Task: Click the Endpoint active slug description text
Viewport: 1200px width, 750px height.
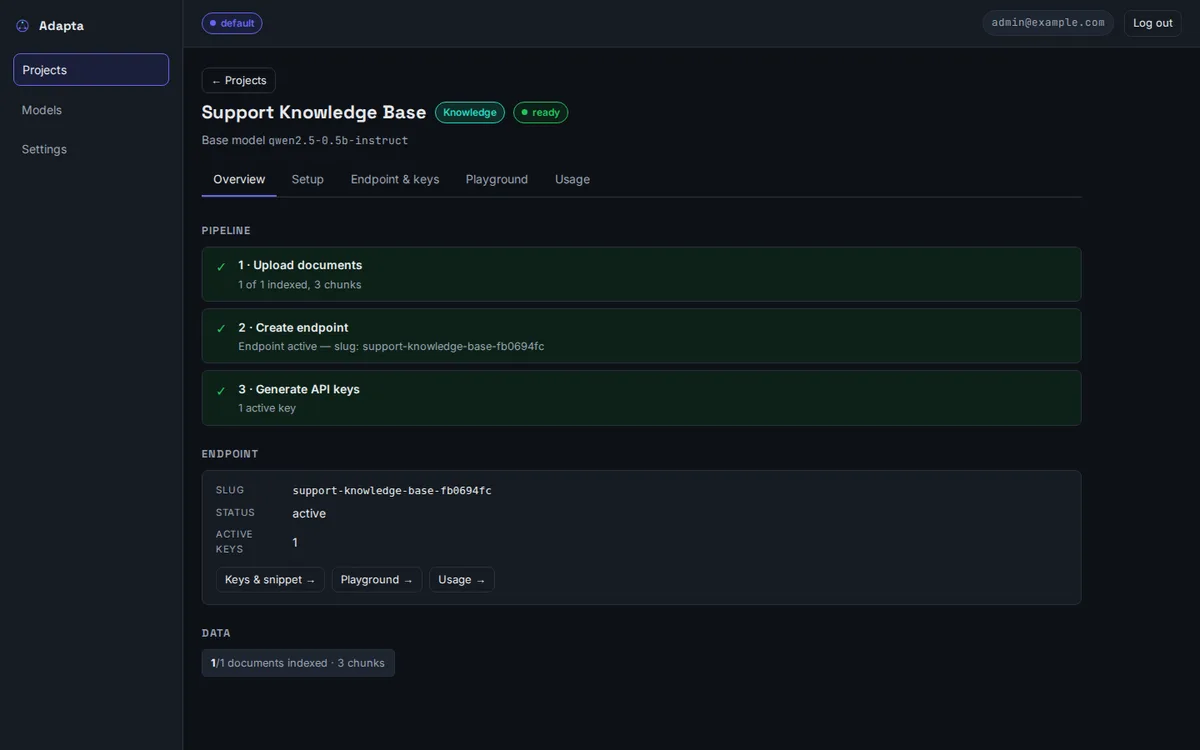Action: coord(391,347)
